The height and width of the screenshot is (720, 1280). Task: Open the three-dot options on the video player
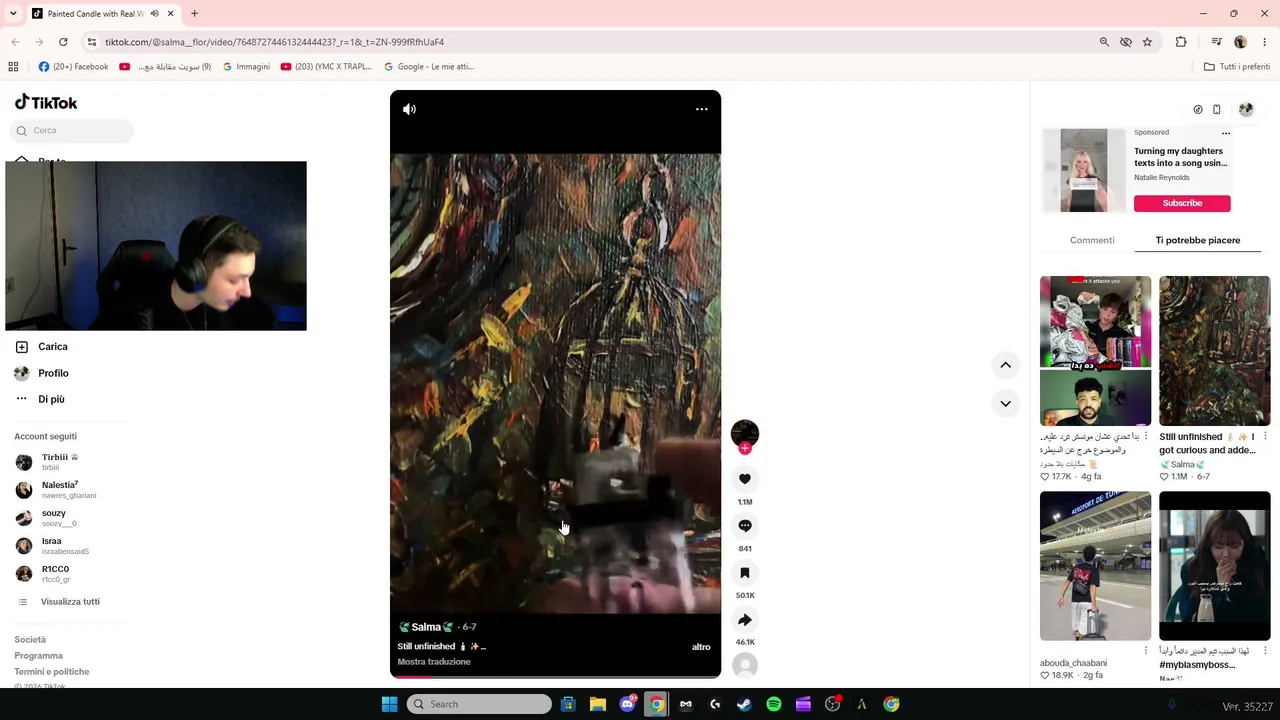(x=702, y=109)
